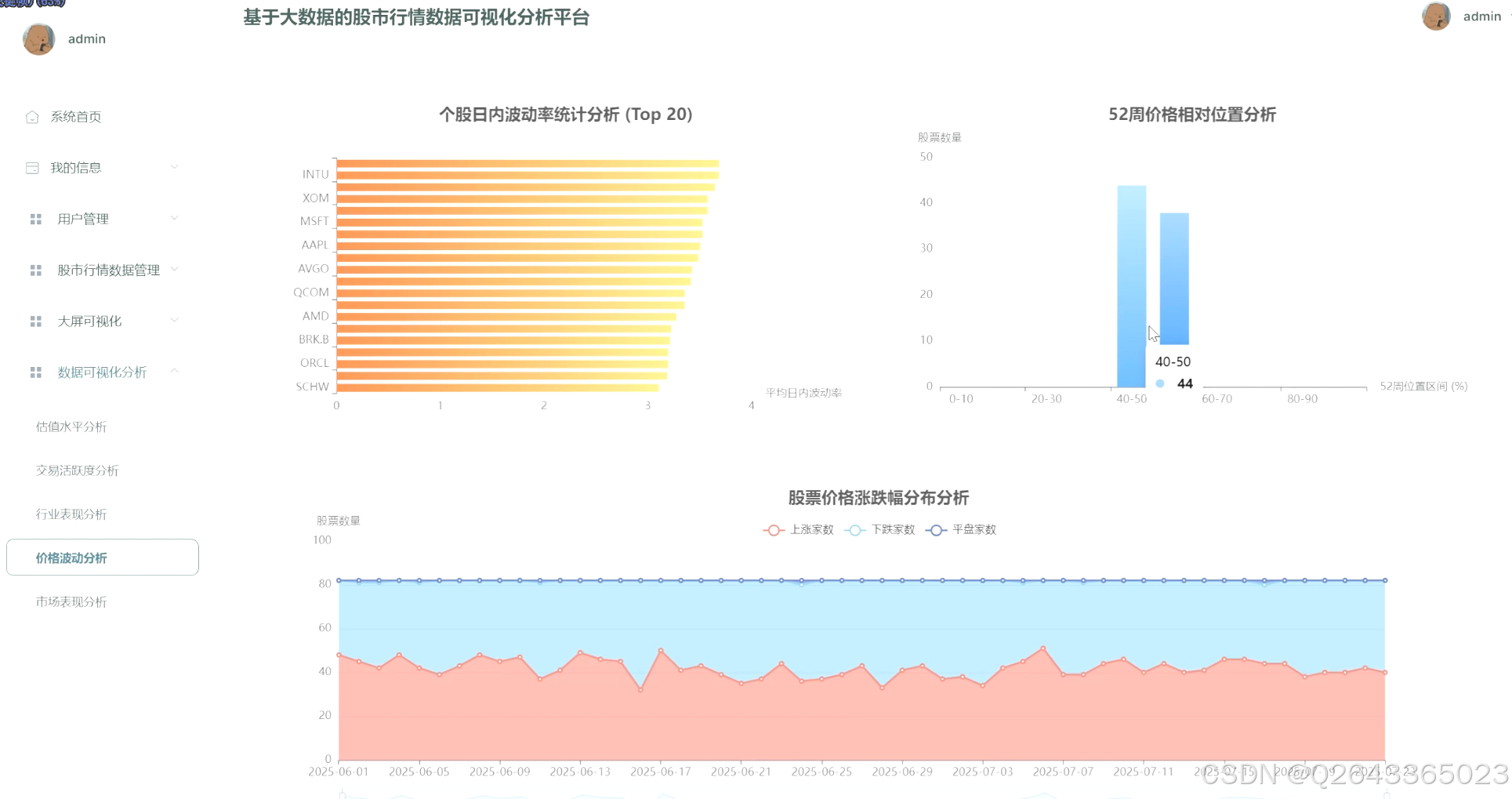Click the 50-60 range bar in 52周 chart
This screenshot has width=1512, height=799.
[x=1174, y=278]
